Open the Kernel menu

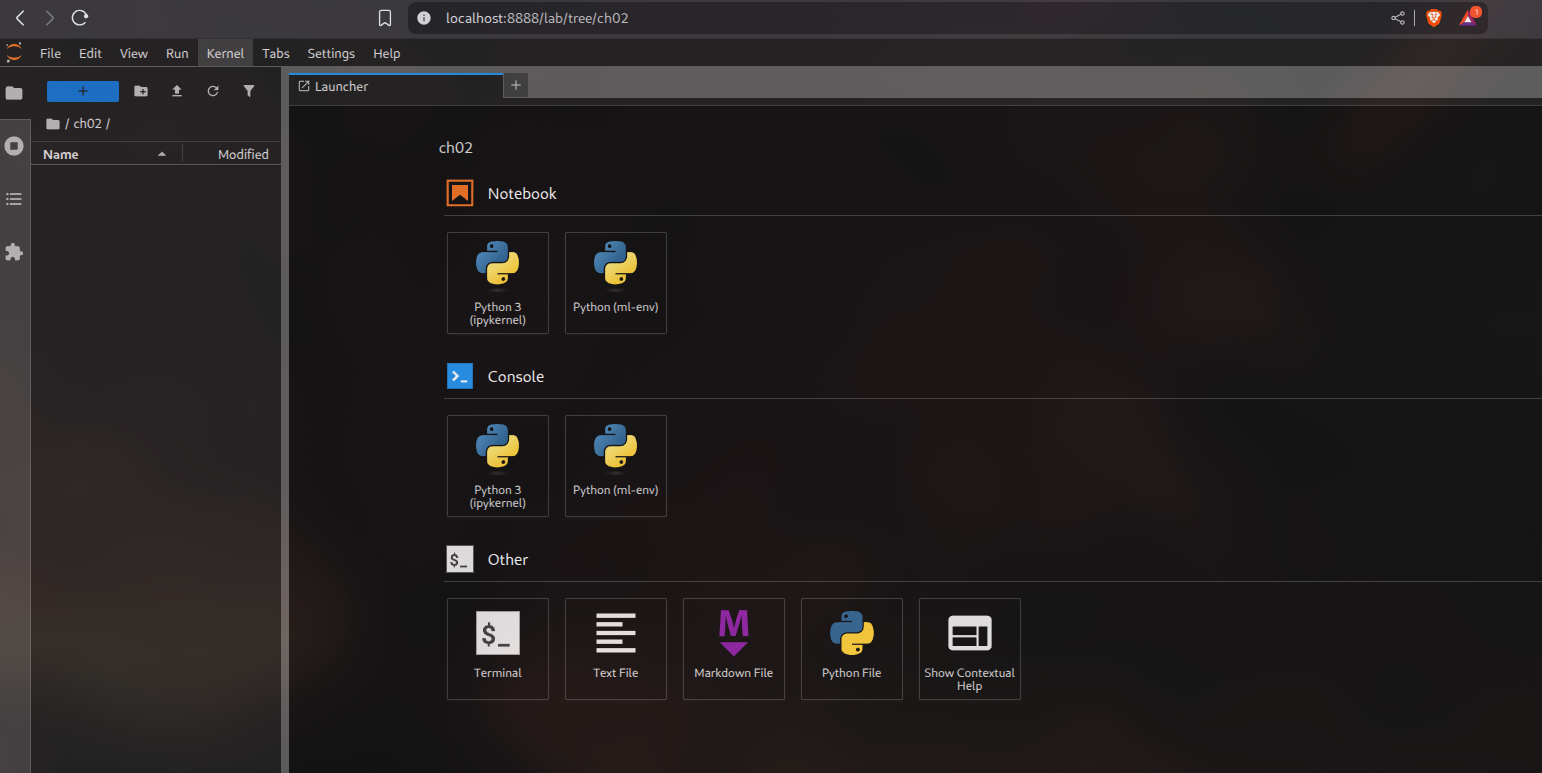[x=225, y=54]
